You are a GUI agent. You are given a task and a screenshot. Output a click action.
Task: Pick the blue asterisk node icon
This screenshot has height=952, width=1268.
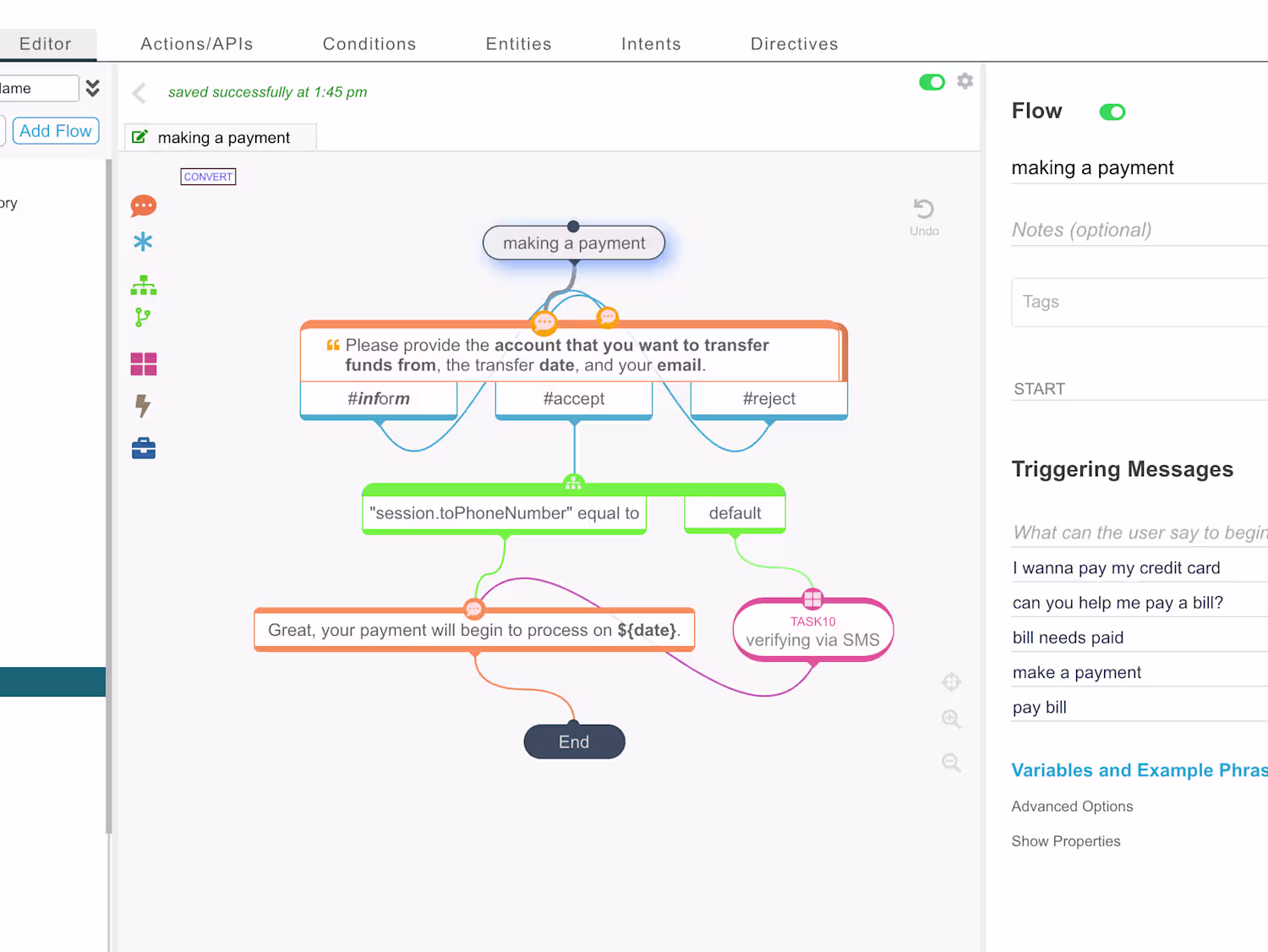click(143, 242)
